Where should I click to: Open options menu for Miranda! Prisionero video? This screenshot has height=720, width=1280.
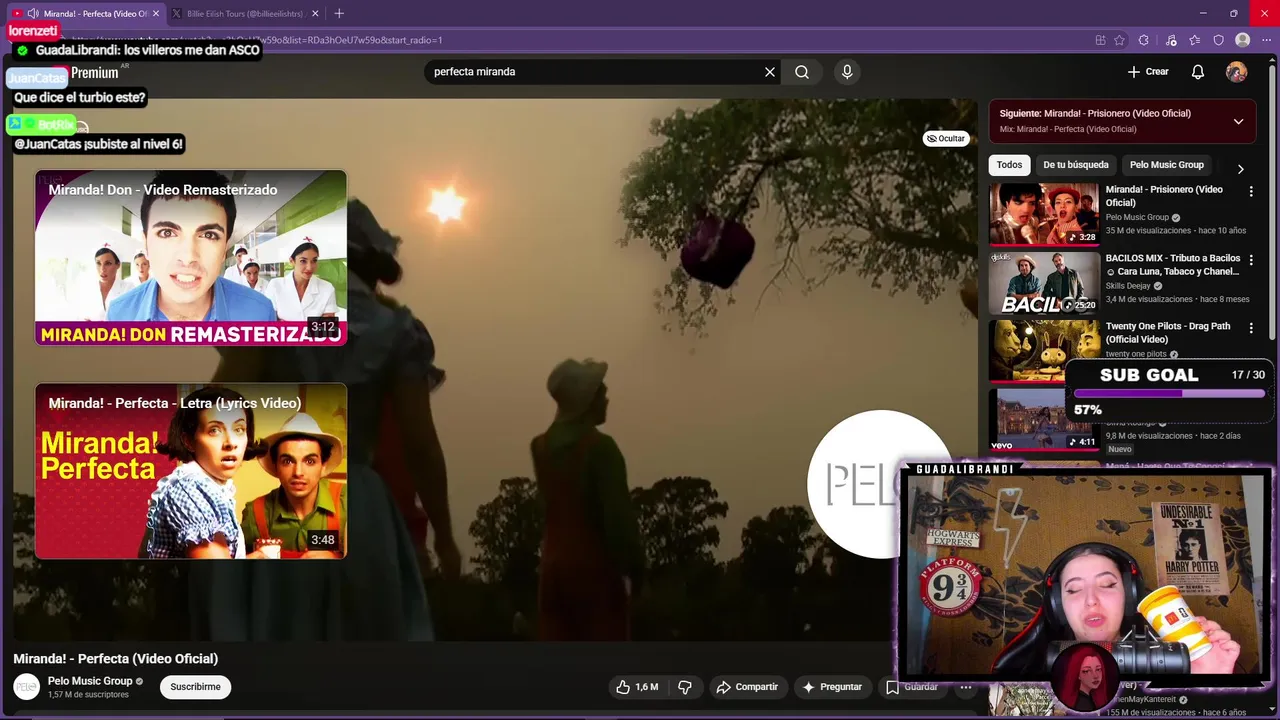(x=1251, y=191)
